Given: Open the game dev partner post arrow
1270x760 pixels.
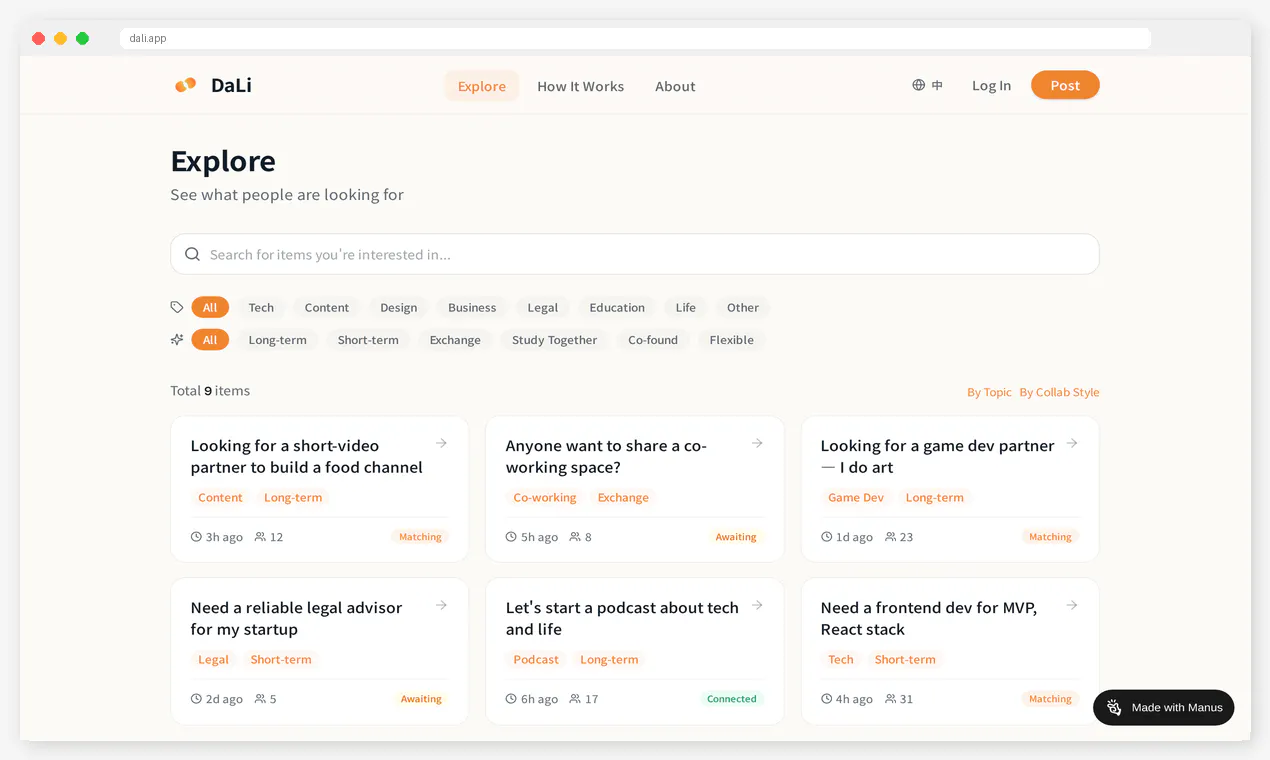Looking at the screenshot, I should (x=1072, y=443).
